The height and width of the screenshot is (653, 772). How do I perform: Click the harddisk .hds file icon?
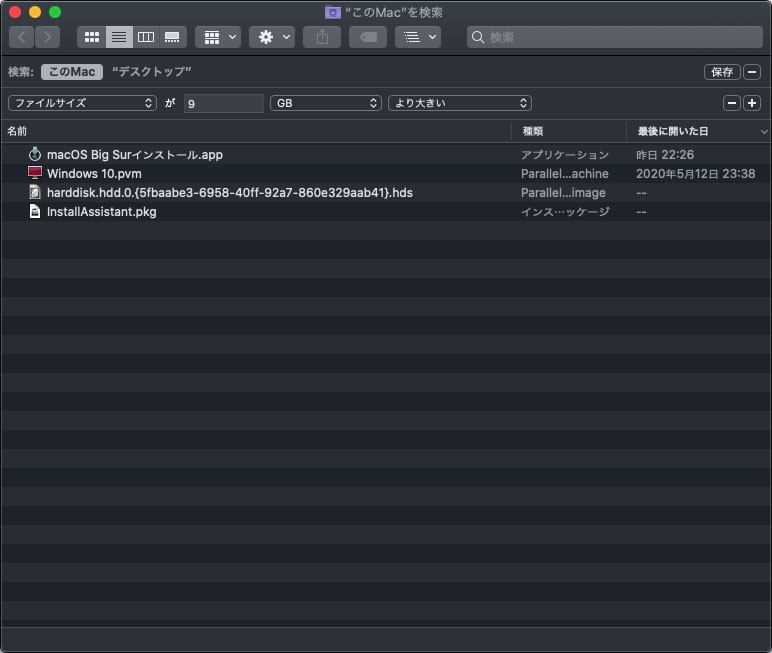pyautogui.click(x=34, y=192)
